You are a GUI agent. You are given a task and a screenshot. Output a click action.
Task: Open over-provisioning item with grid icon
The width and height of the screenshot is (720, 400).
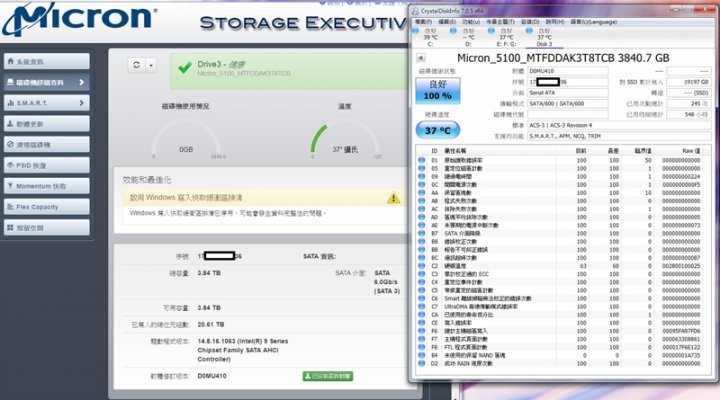(47, 227)
